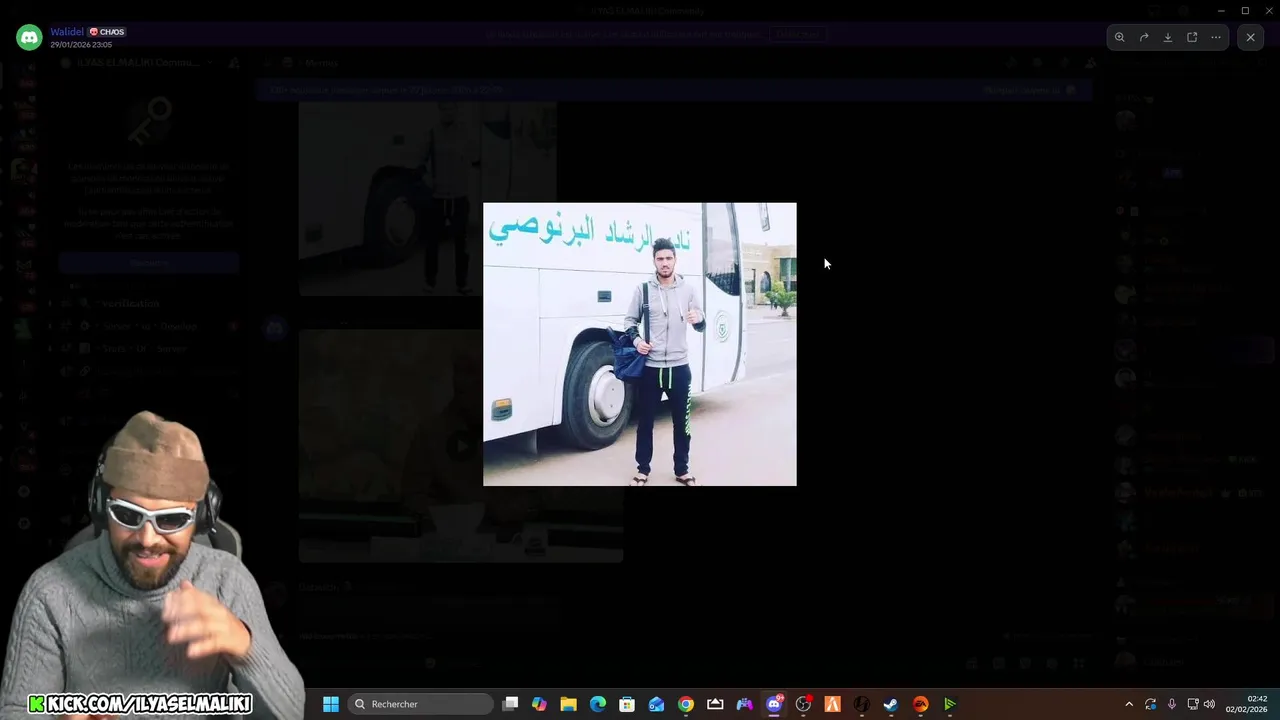Click the Discord logo avatar at top left
Image resolution: width=1280 pixels, height=720 pixels.
pos(29,38)
